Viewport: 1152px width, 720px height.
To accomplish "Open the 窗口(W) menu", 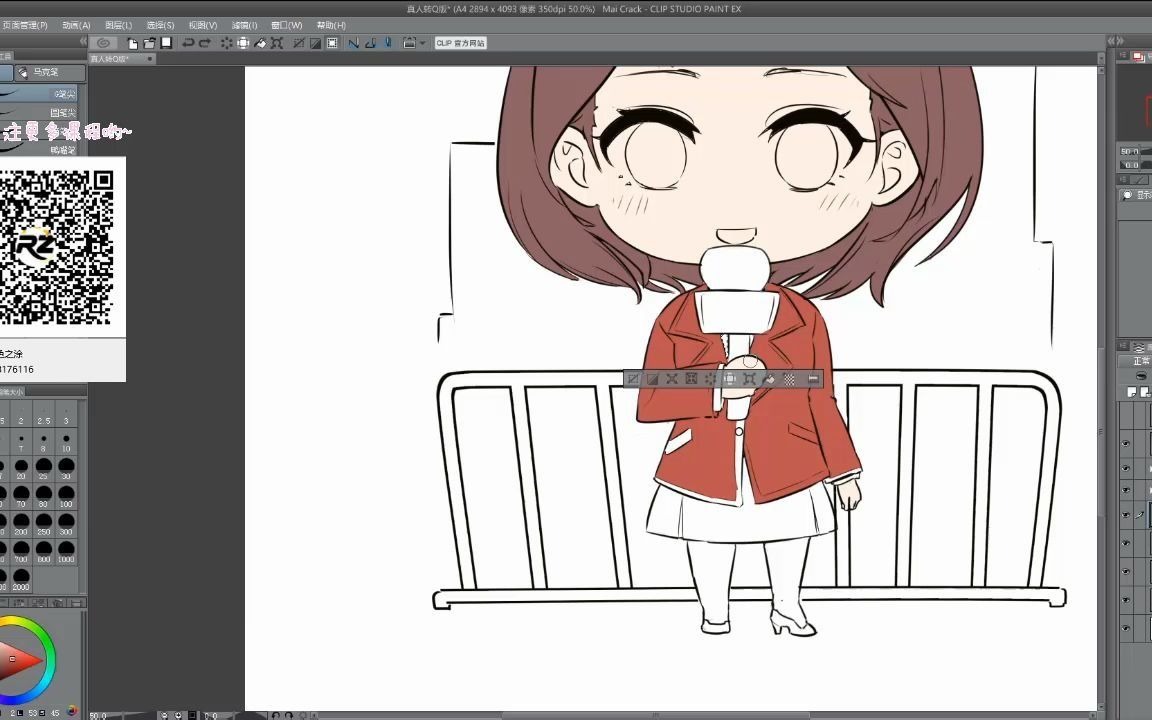I will pos(287,25).
